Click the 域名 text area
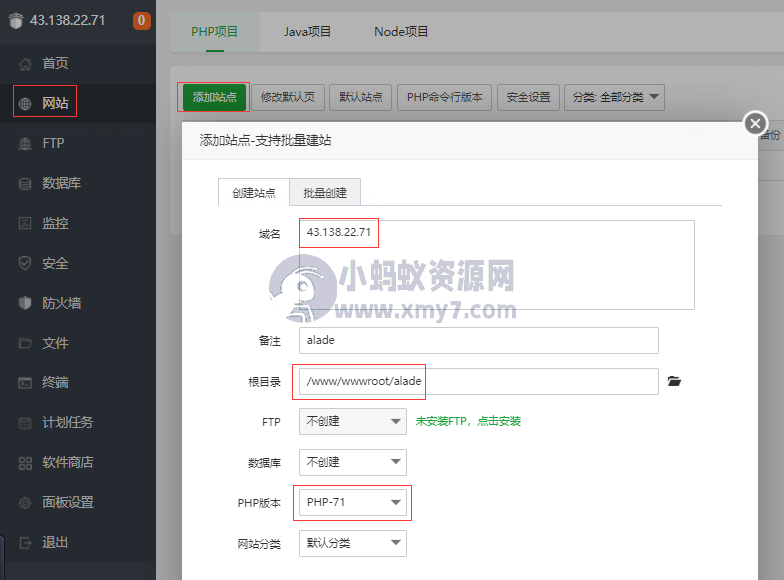The width and height of the screenshot is (784, 580). (497, 265)
